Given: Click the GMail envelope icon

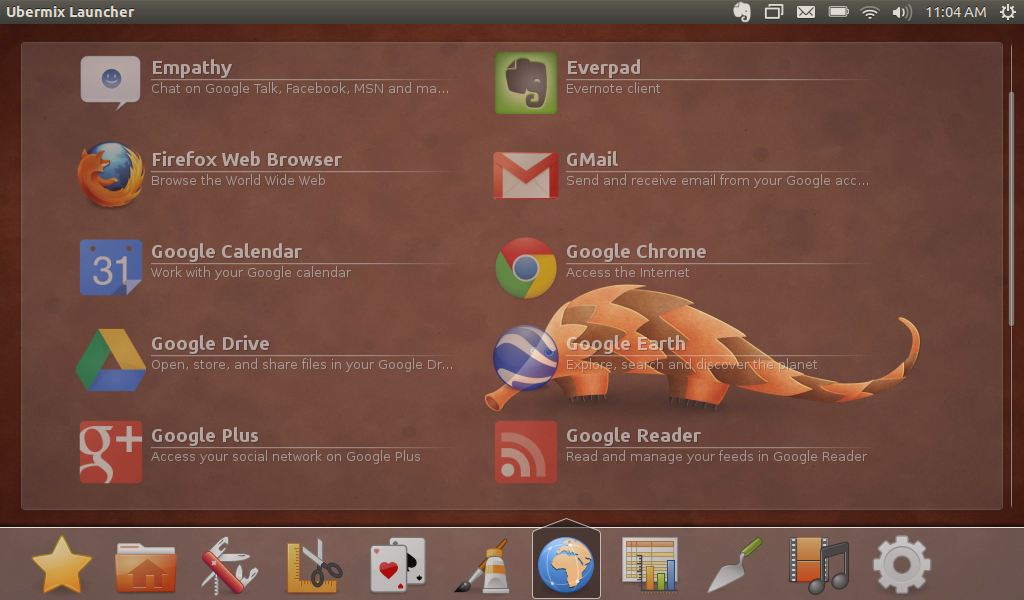Looking at the screenshot, I should pos(526,175).
